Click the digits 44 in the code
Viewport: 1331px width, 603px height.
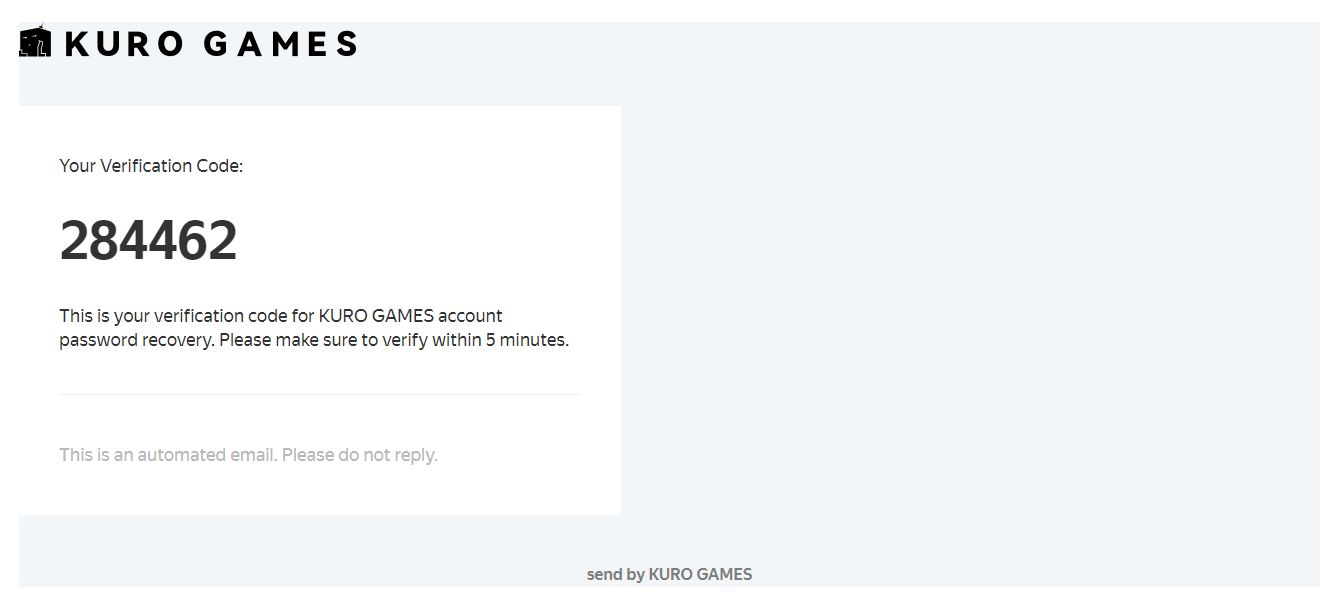coord(148,241)
